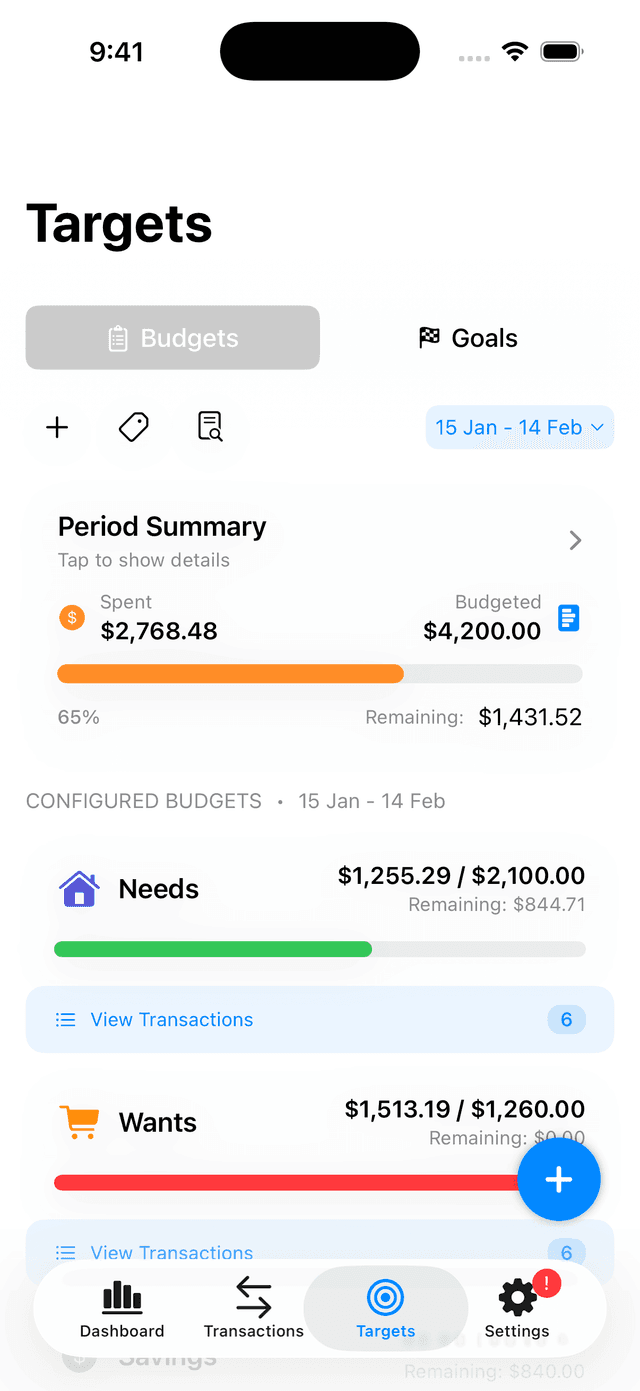640x1391 pixels.
Task: Click the tag label icon
Action: tap(133, 427)
